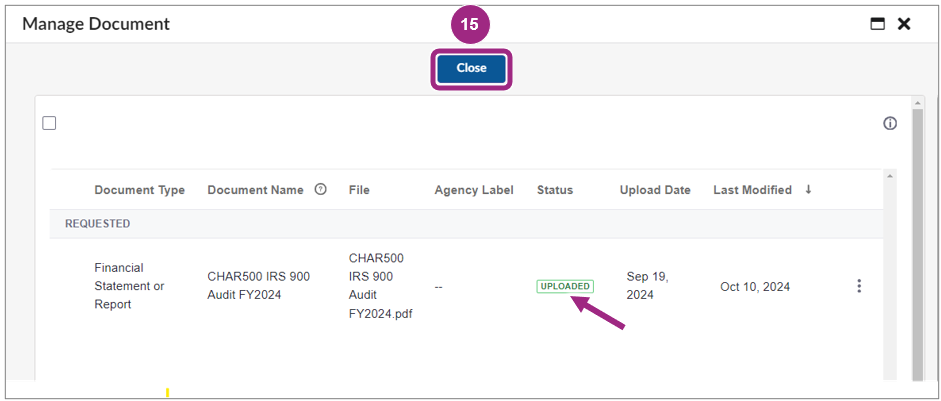This screenshot has height=401, width=941.
Task: Dismiss dialog with the X icon
Action: tap(904, 24)
